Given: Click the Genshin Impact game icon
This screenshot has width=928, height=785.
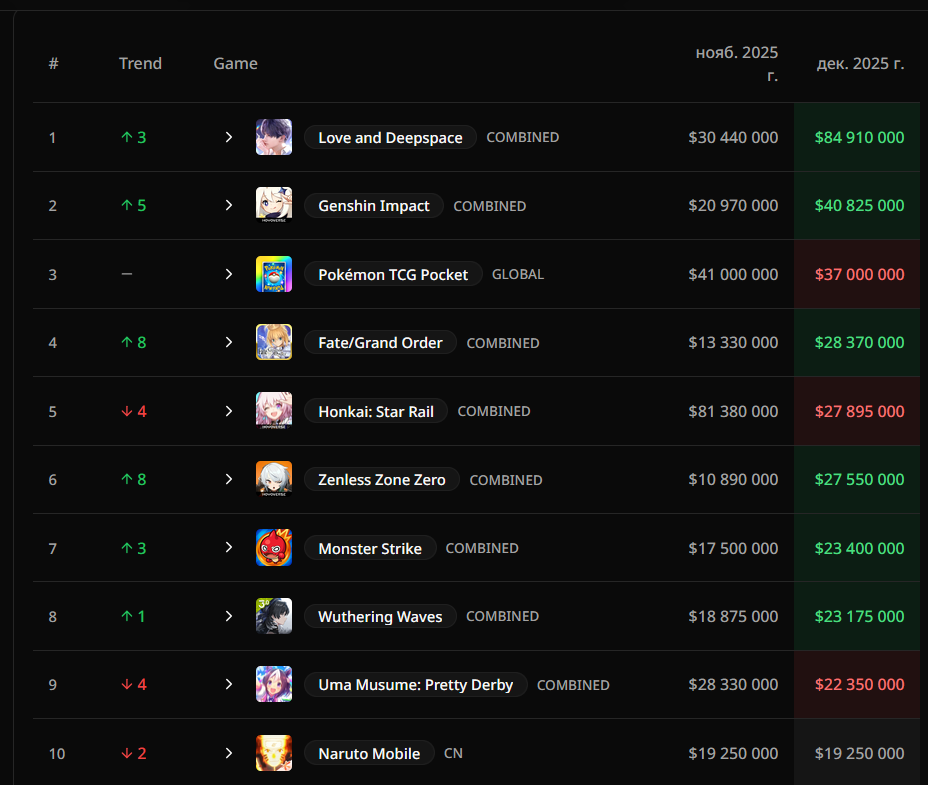Looking at the screenshot, I should pos(273,205).
